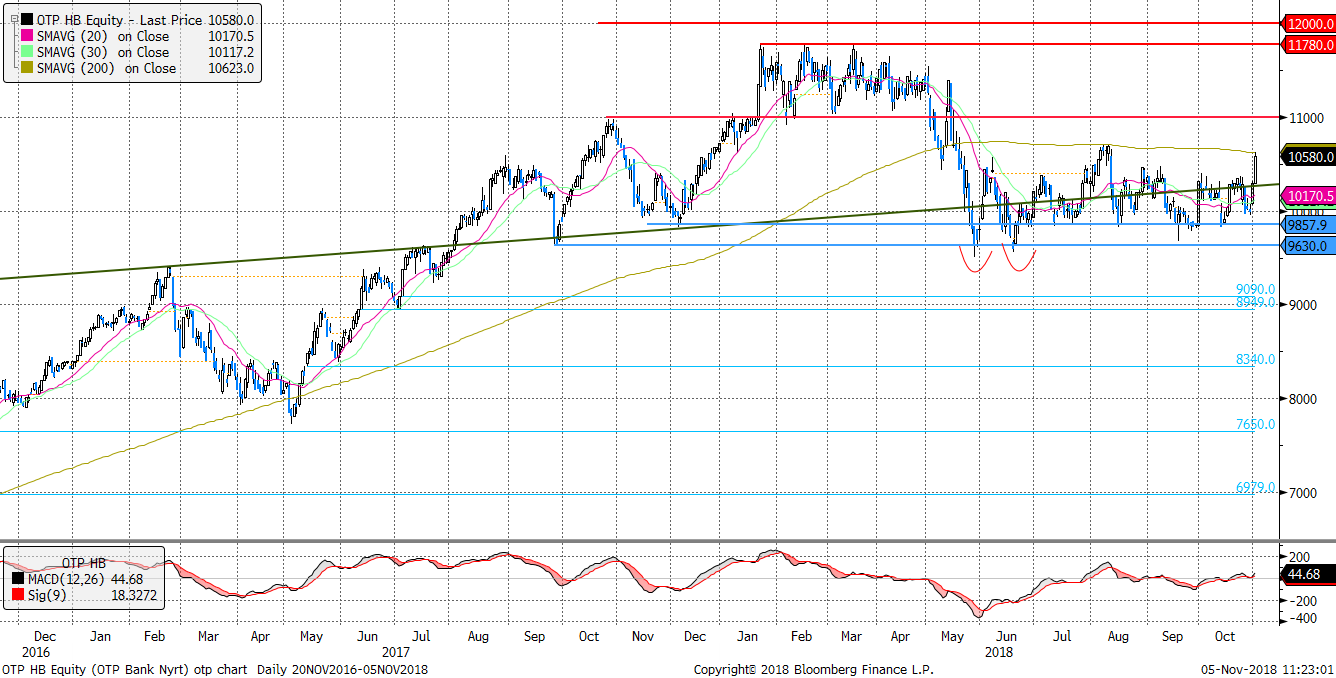Viewport: 1336px width, 678px height.
Task: Click the '2017' year label on time axis
Action: coord(396,650)
